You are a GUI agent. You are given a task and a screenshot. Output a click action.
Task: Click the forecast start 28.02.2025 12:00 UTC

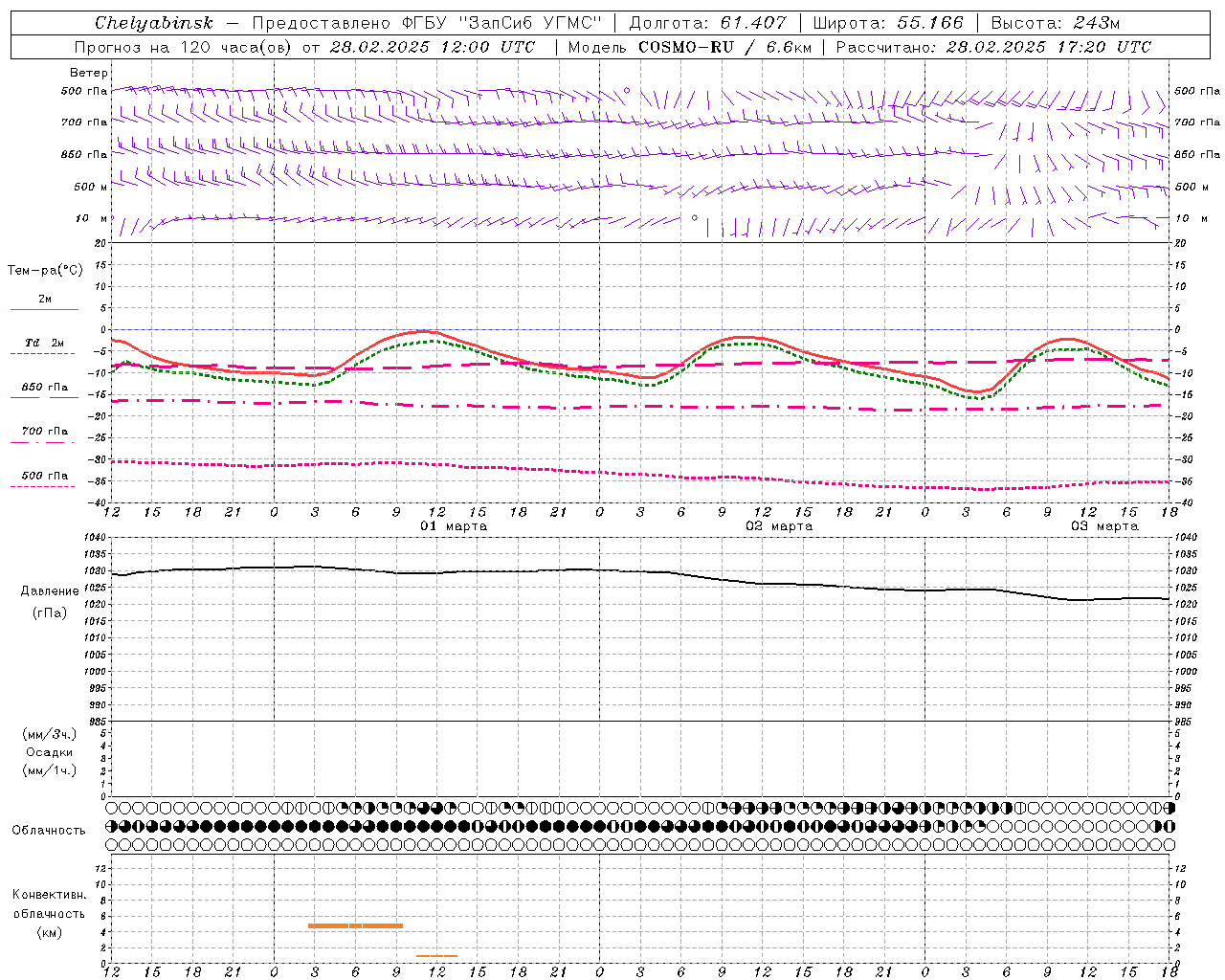[x=432, y=47]
